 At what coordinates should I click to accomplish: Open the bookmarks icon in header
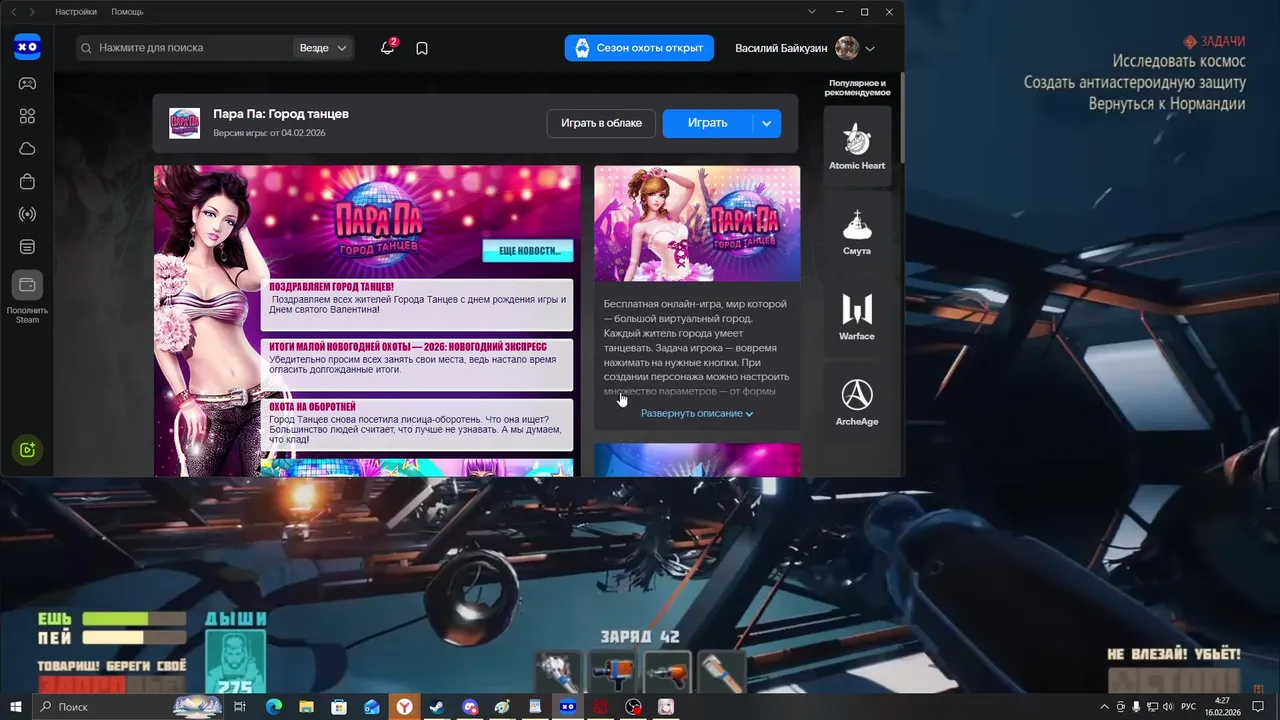(422, 48)
